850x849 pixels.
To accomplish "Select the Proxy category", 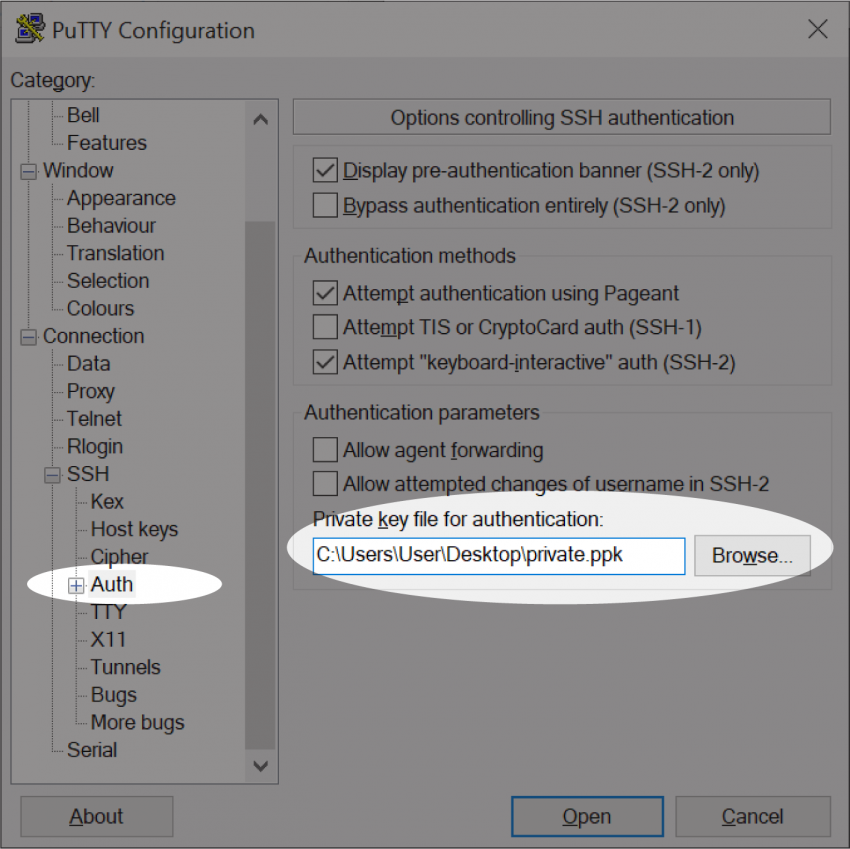I will point(90,391).
